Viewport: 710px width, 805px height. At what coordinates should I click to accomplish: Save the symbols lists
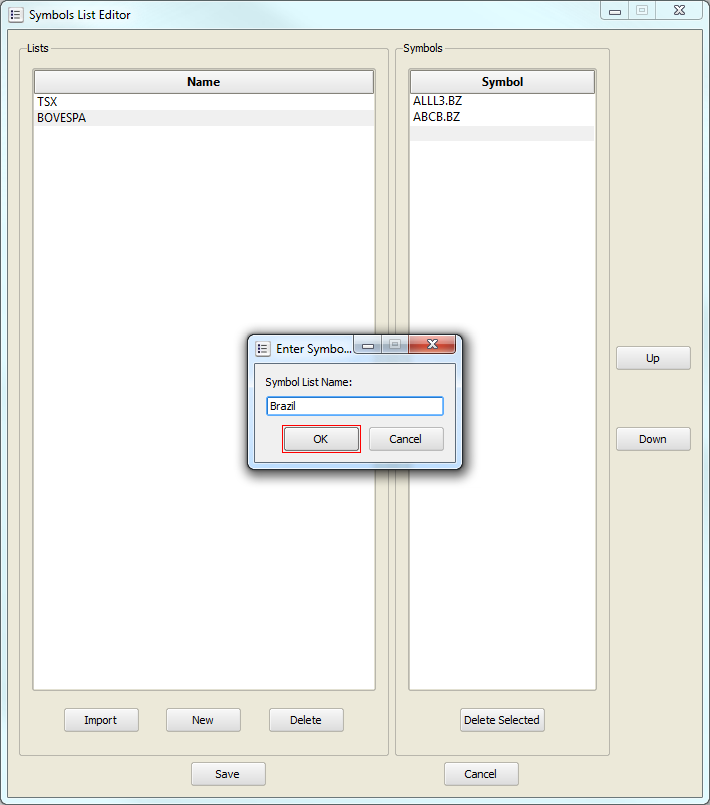(228, 774)
